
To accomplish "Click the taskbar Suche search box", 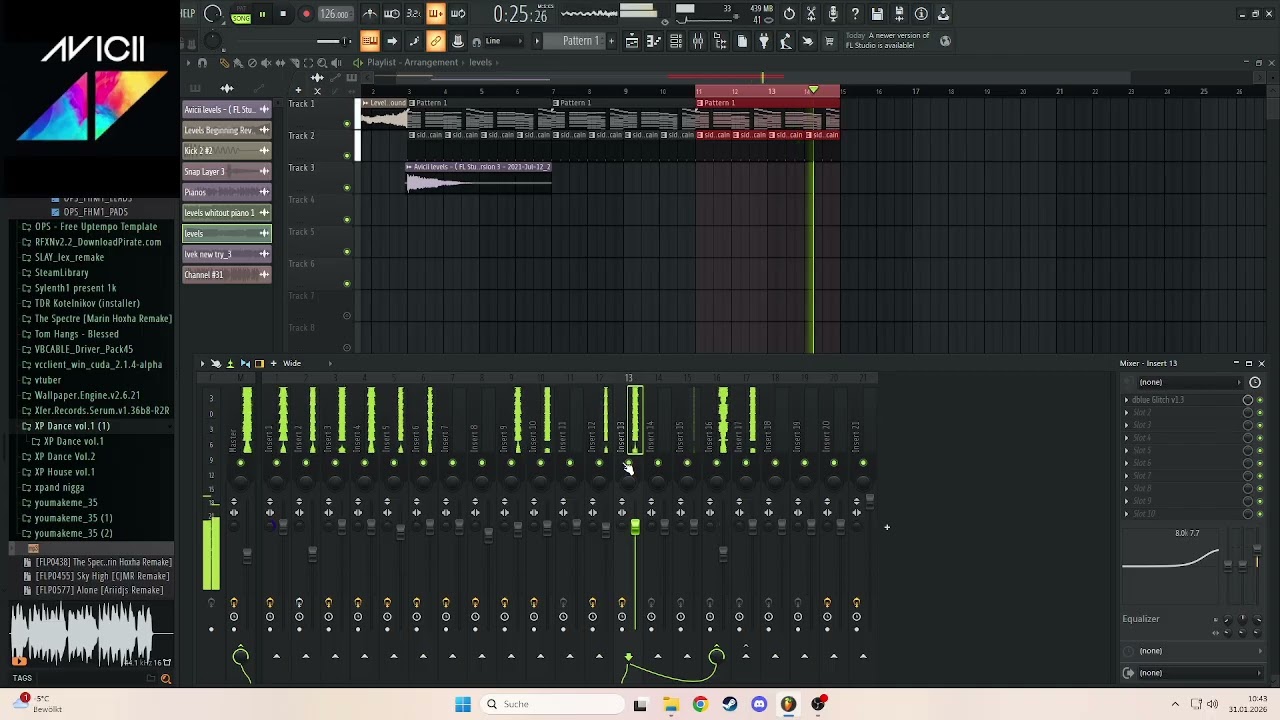I will (553, 704).
